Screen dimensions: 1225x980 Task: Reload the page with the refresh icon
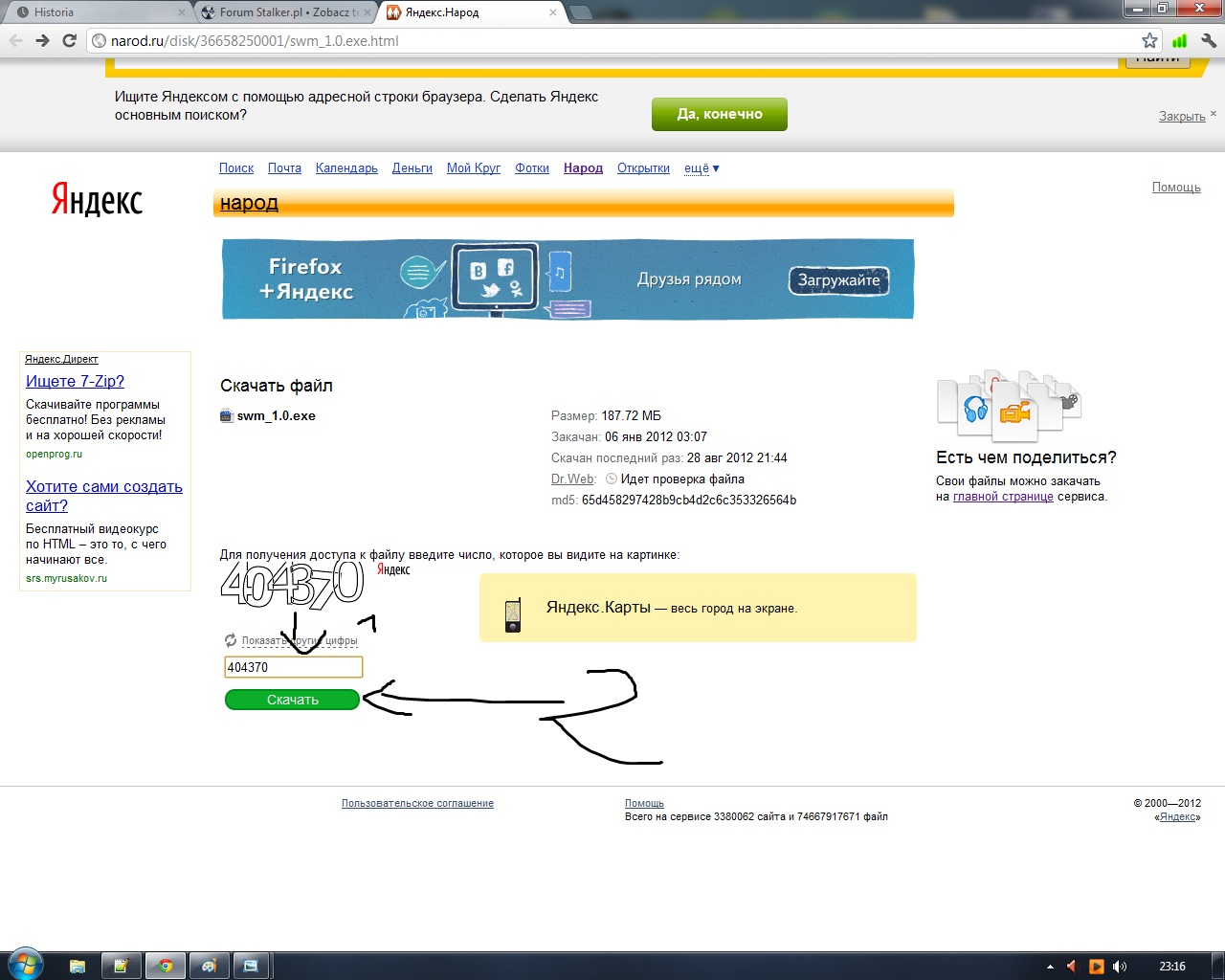coord(69,40)
